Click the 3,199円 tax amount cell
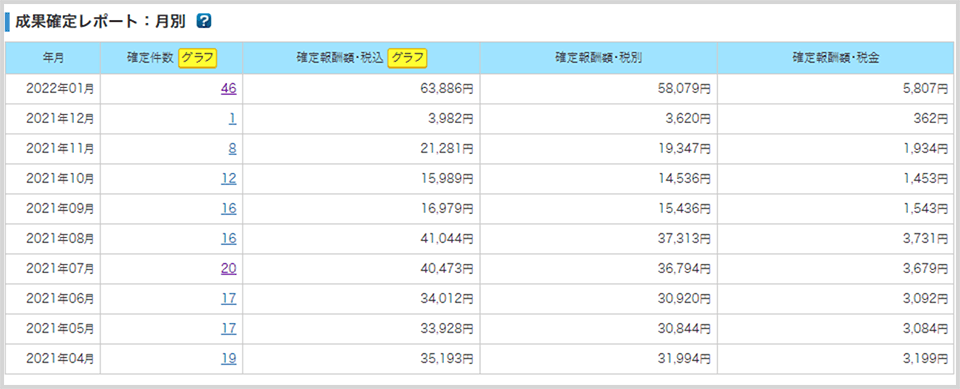 [x=836, y=359]
